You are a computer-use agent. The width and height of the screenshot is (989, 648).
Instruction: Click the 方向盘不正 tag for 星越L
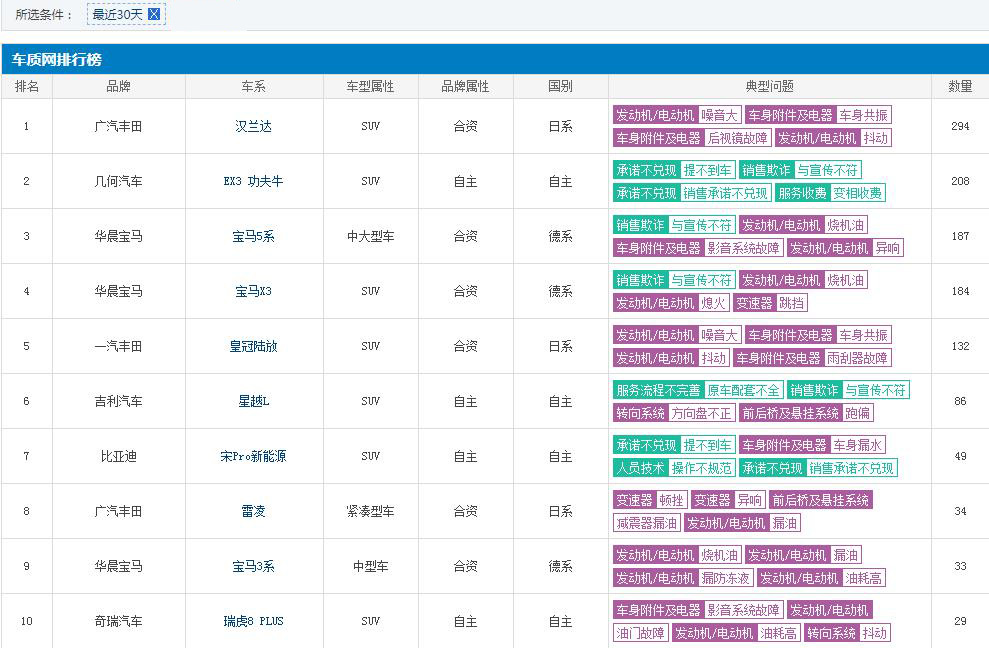pos(702,413)
